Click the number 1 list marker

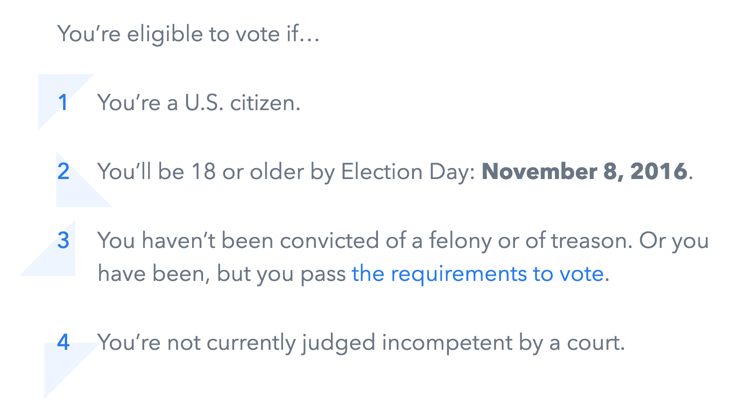pos(63,102)
